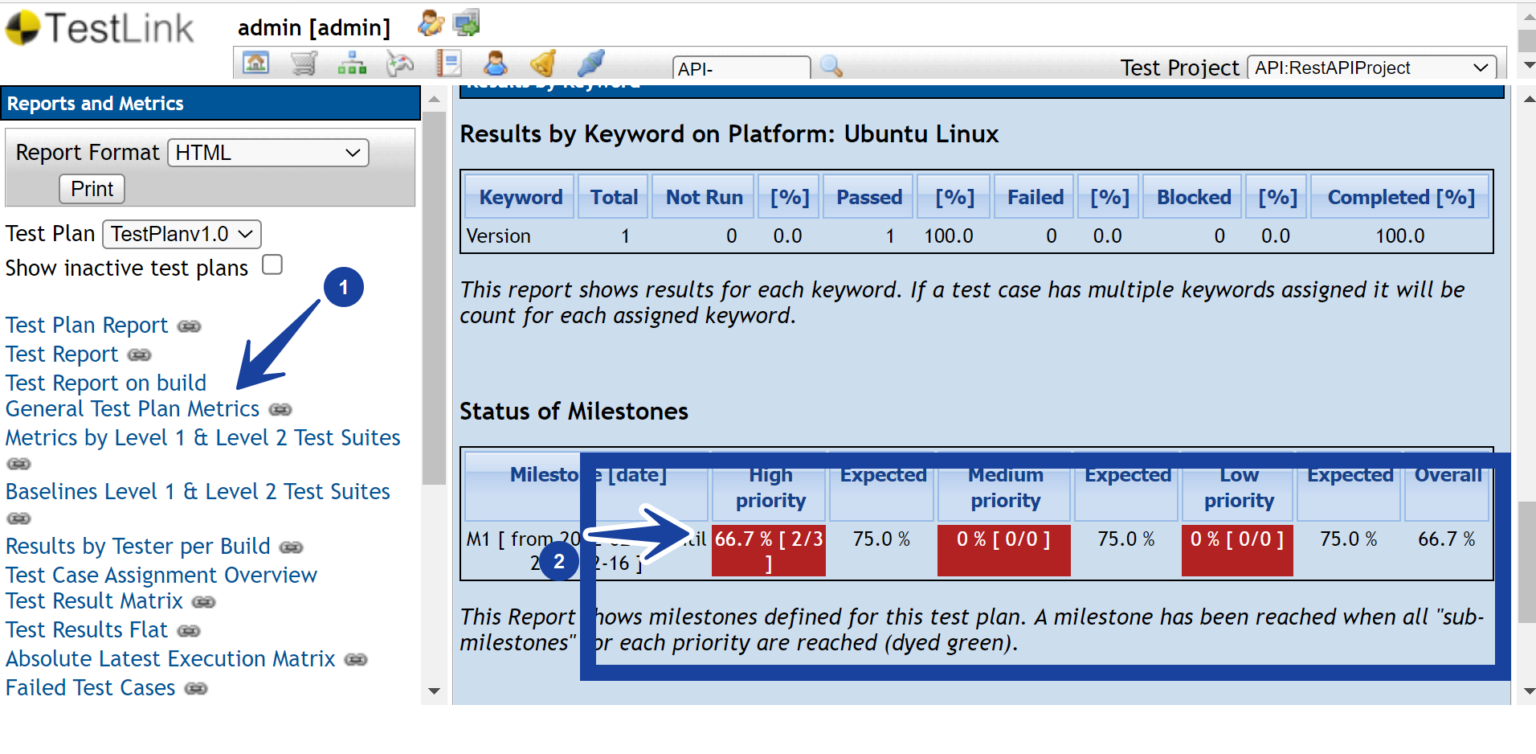Click the shopping cart toolbar icon

click(304, 62)
